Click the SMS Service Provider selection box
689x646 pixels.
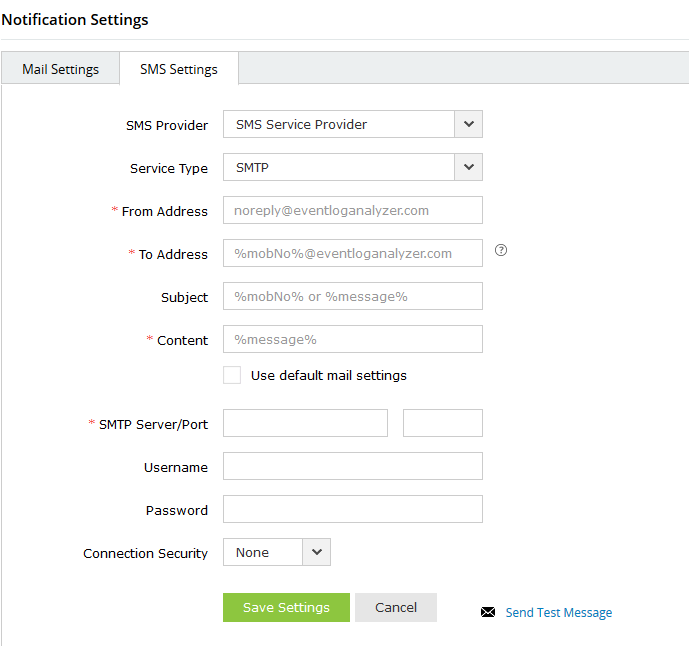click(x=339, y=124)
